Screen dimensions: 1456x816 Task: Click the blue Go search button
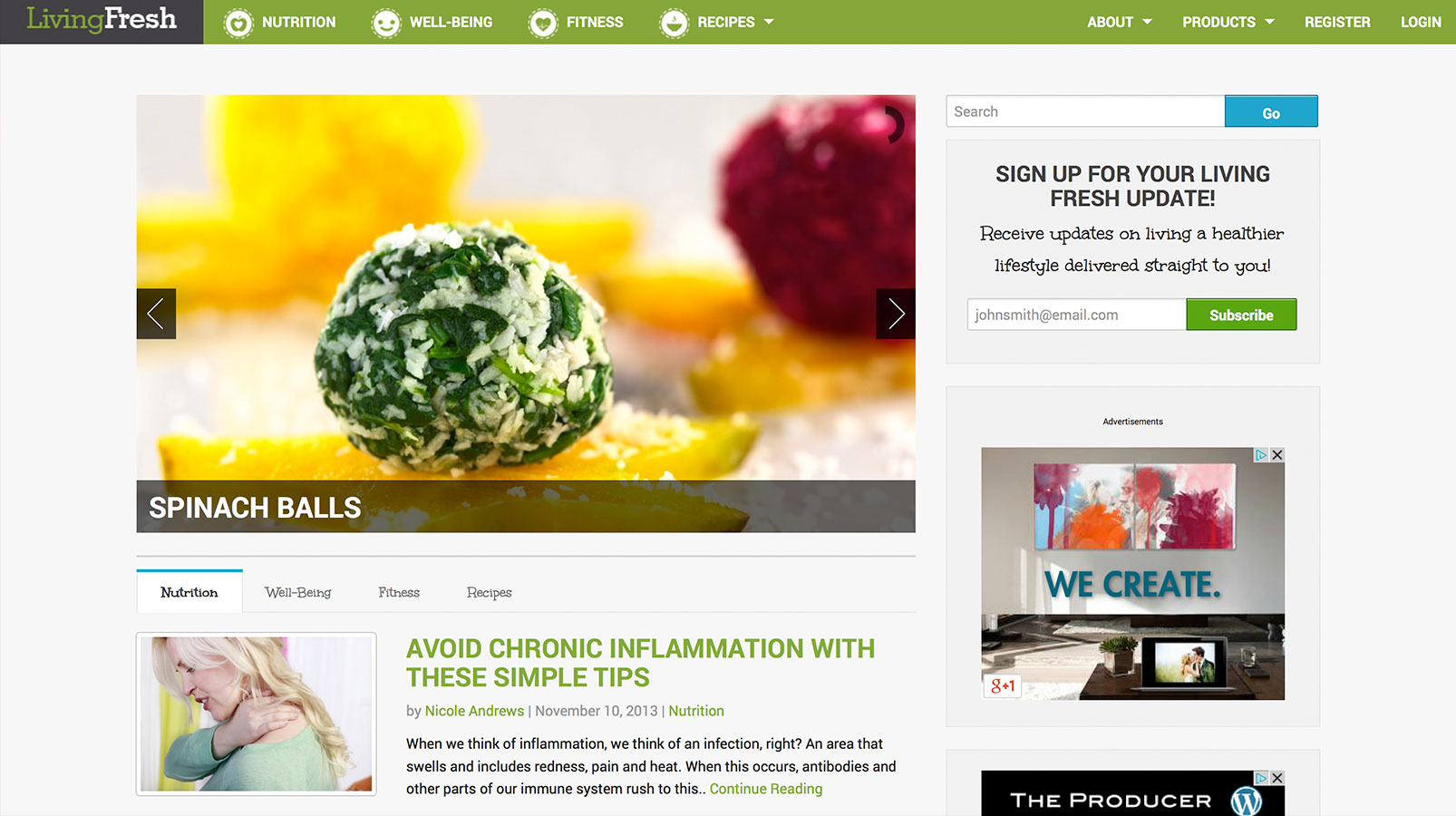1271,112
